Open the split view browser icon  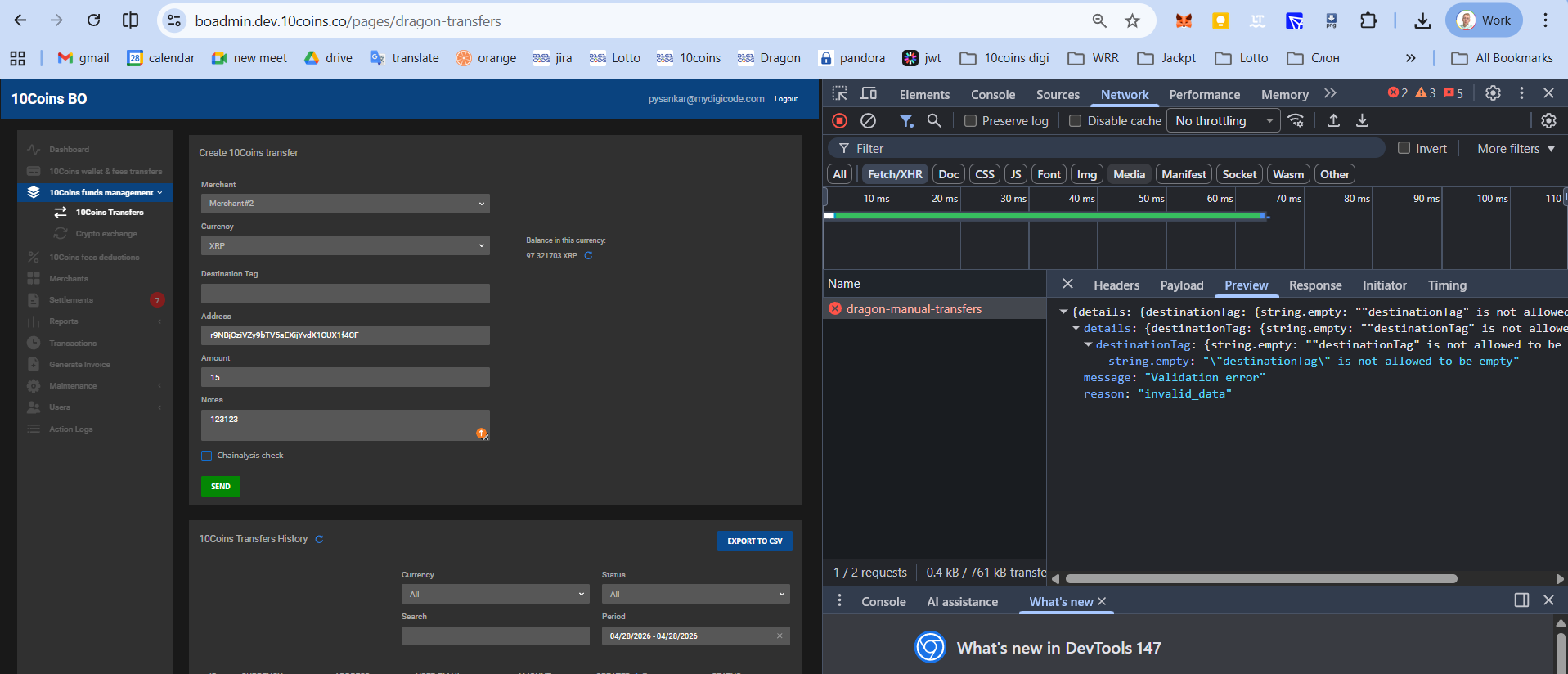(x=130, y=20)
